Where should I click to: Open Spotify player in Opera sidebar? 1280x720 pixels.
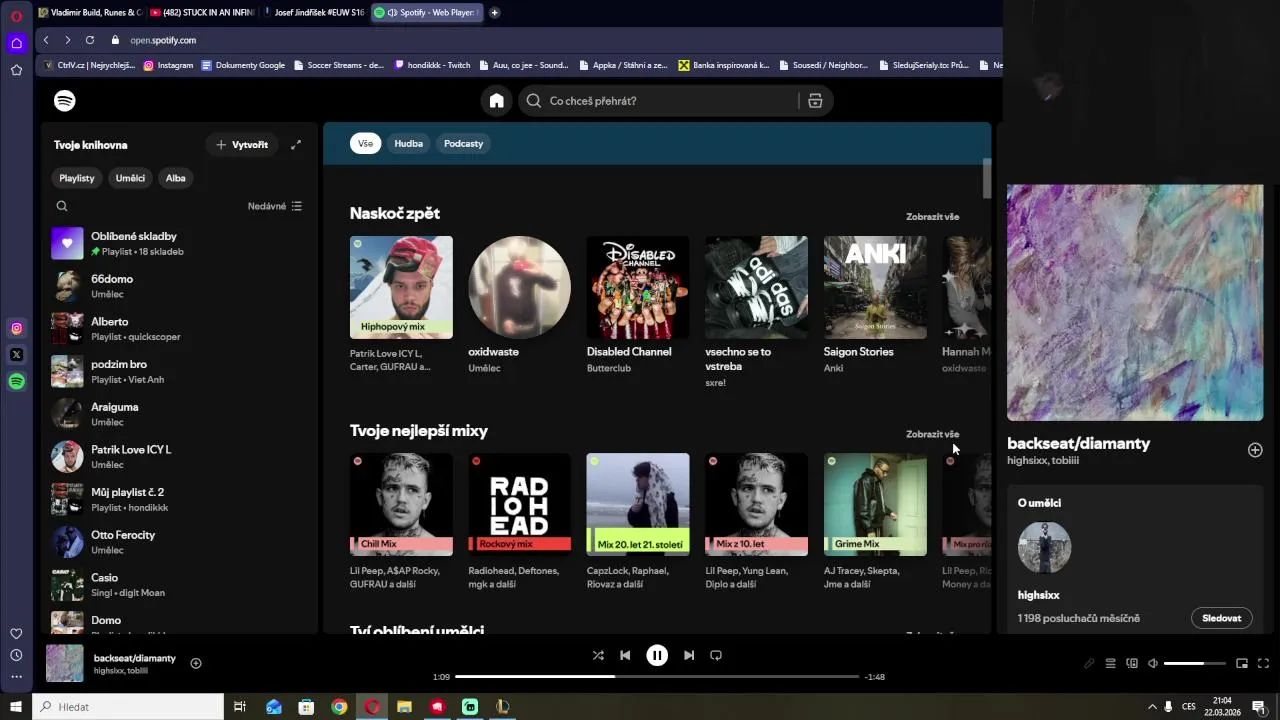[16, 381]
